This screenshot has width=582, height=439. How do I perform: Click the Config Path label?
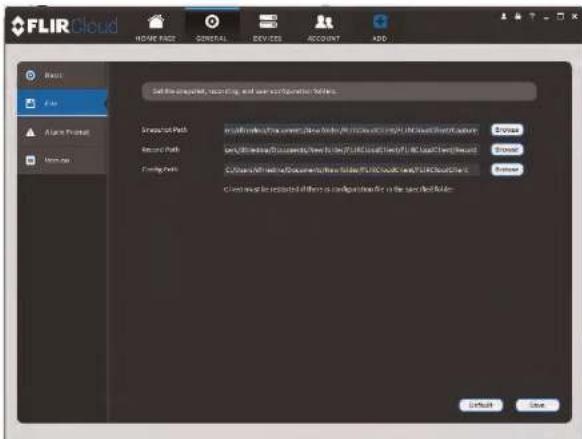(x=160, y=169)
